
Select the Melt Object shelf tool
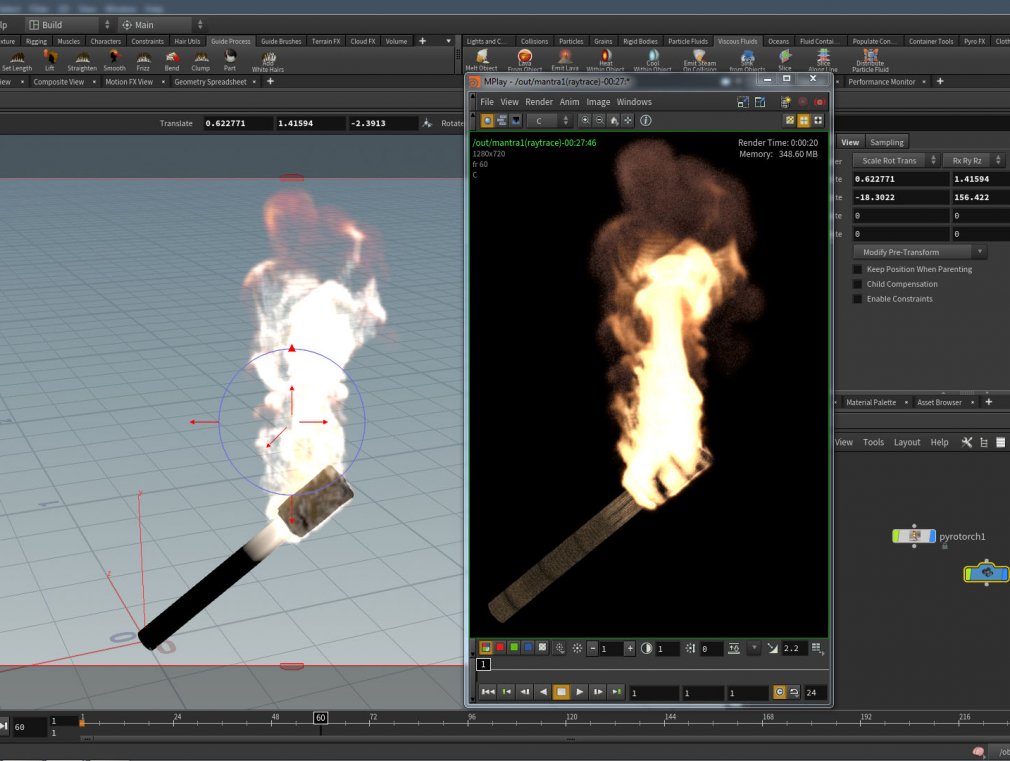coord(481,61)
